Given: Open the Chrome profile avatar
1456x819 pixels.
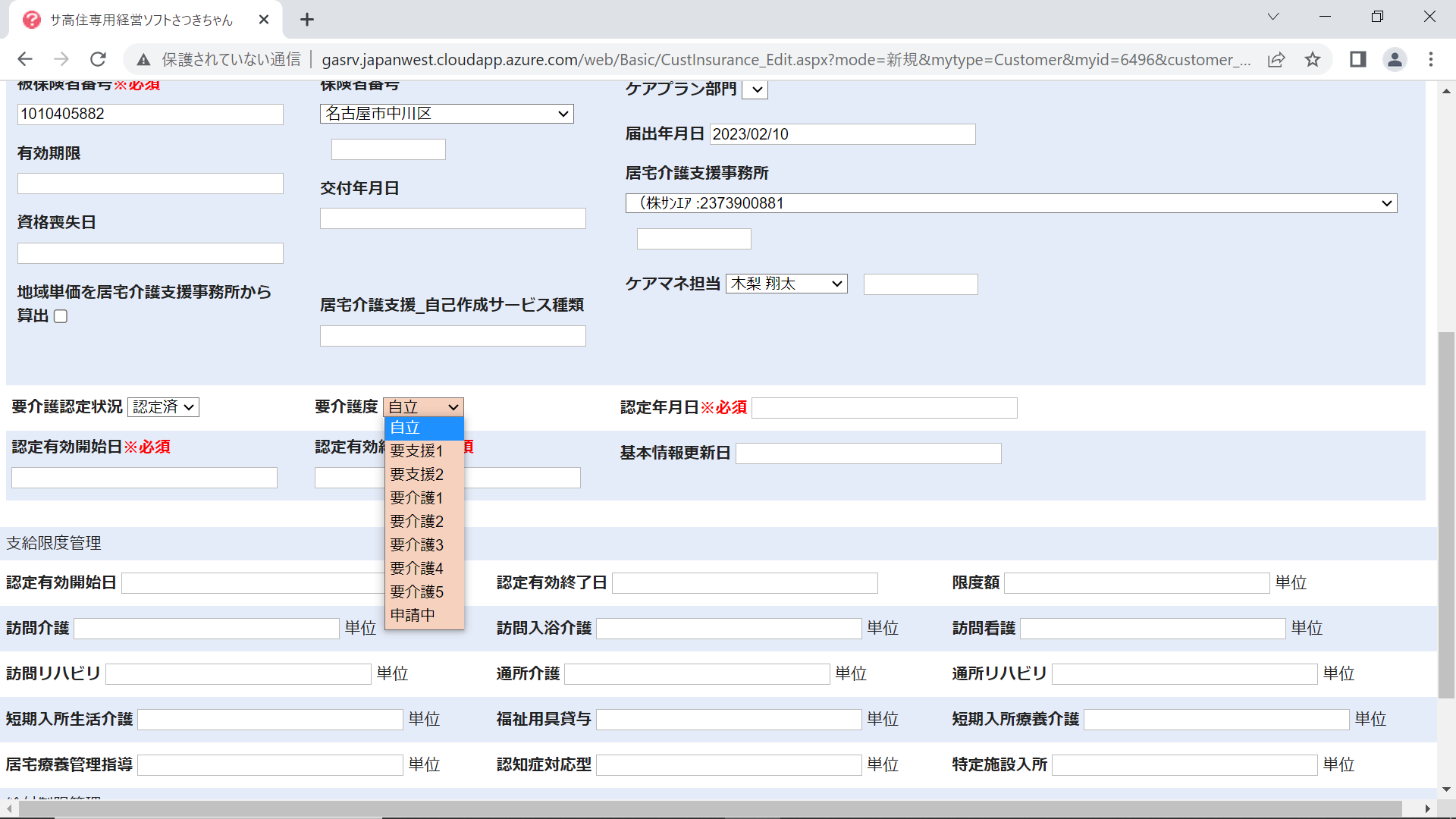Looking at the screenshot, I should point(1395,59).
